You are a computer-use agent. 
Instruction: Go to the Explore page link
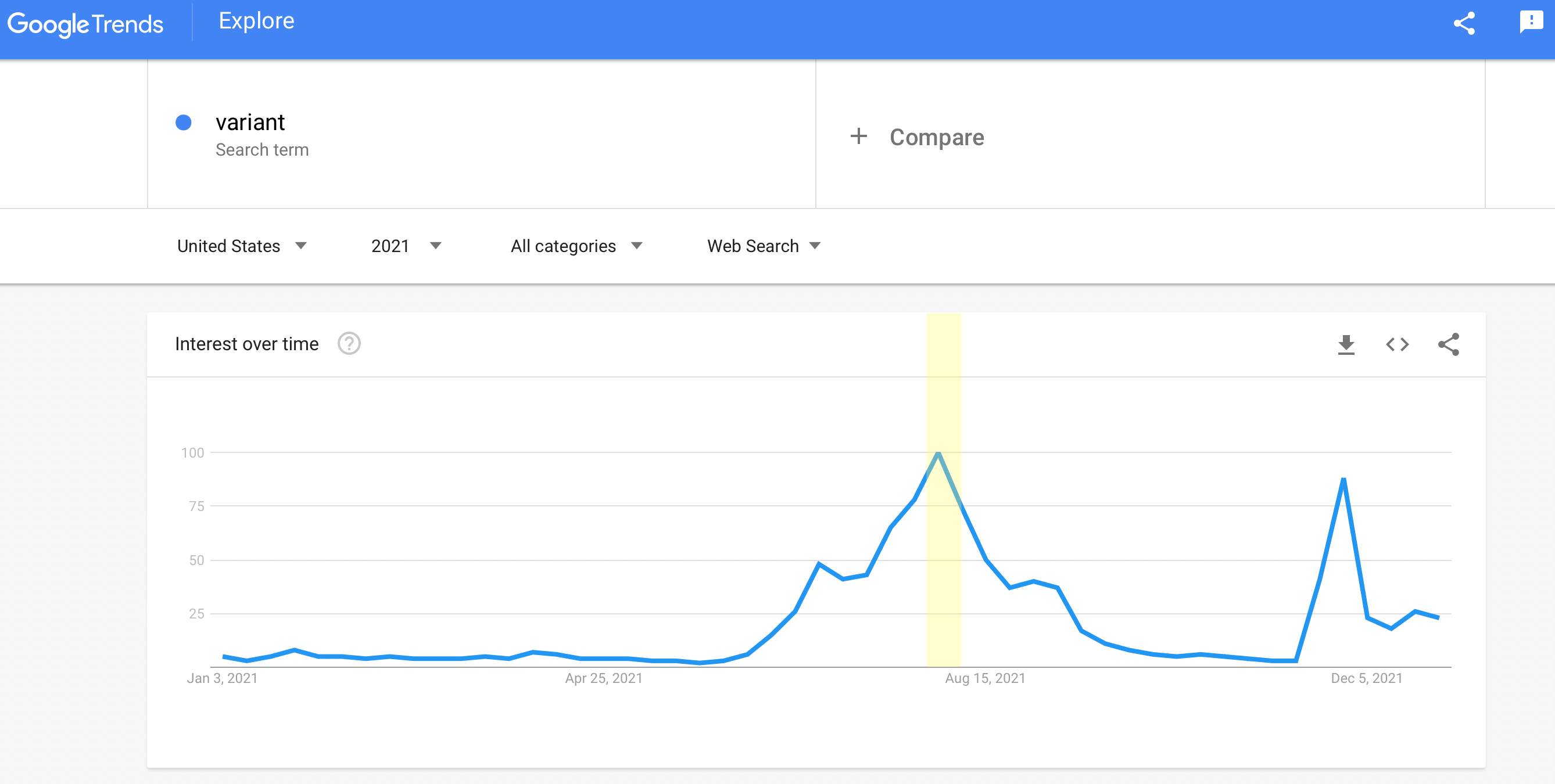pyautogui.click(x=256, y=21)
